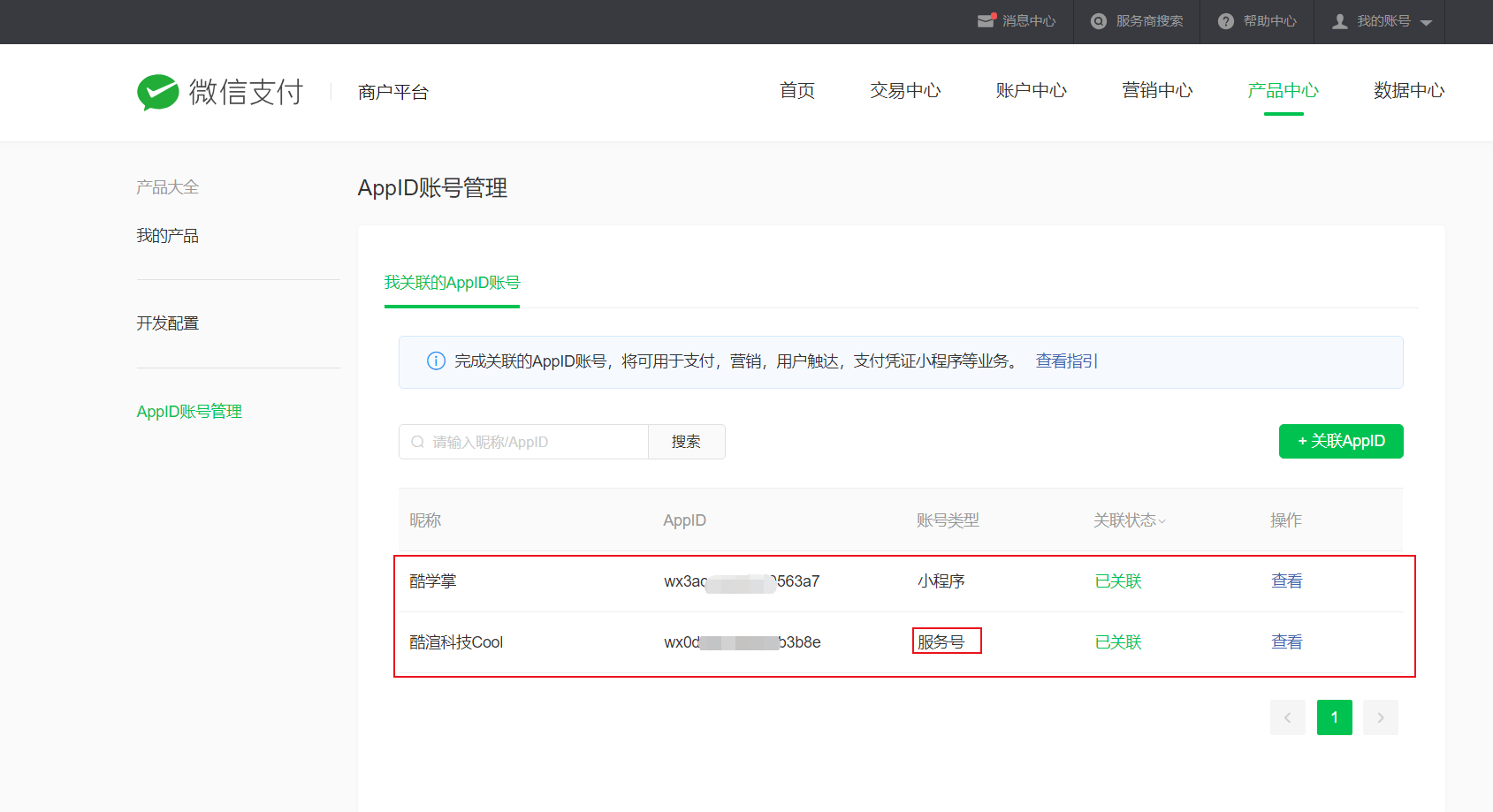Select the 我关联的AppID账号 tab

(x=452, y=283)
